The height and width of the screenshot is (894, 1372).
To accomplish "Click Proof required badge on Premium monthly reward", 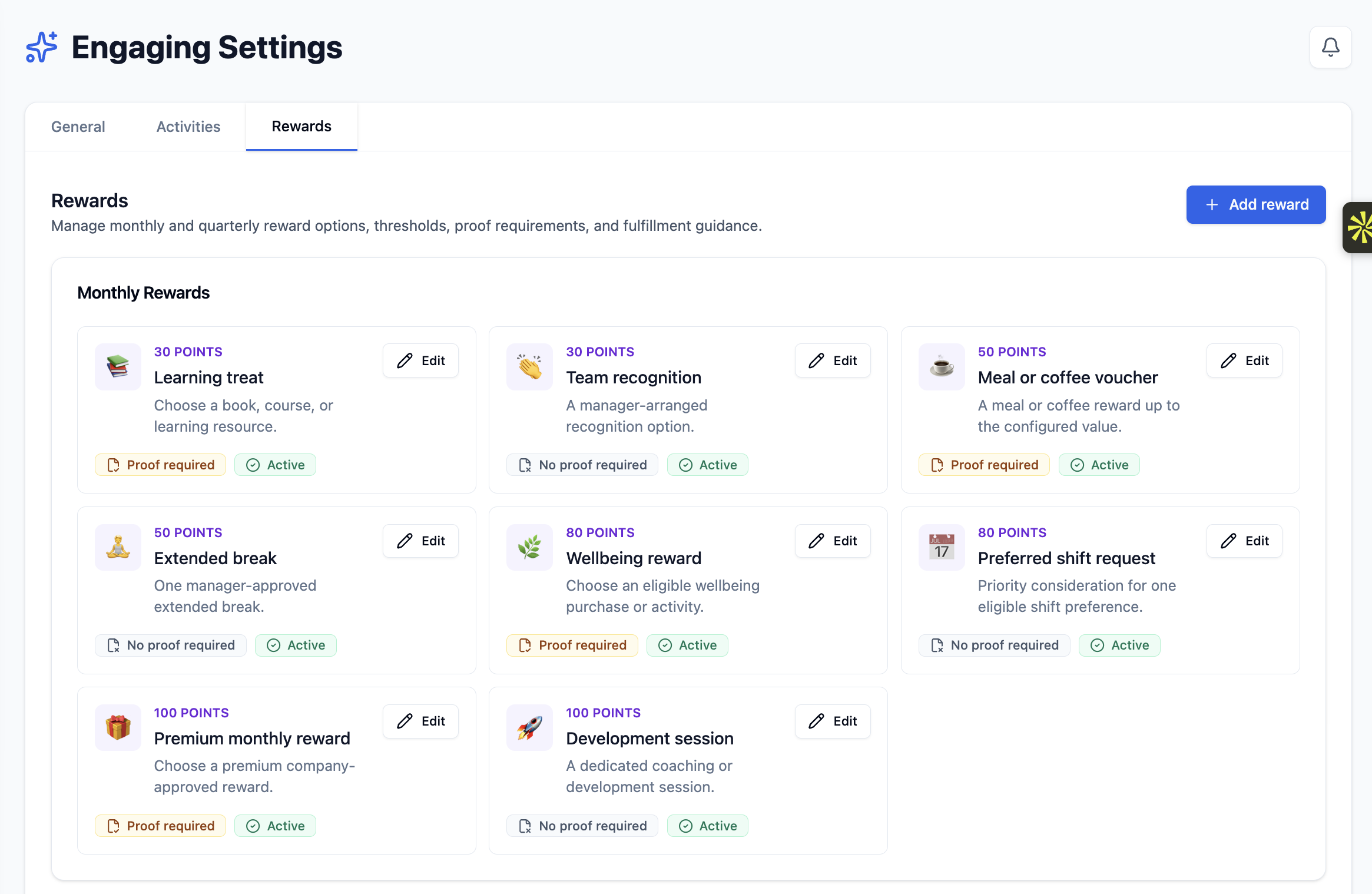I will pyautogui.click(x=160, y=826).
